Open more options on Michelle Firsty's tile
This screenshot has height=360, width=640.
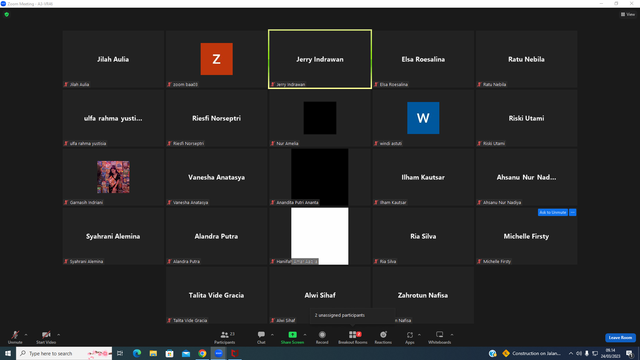(x=573, y=212)
